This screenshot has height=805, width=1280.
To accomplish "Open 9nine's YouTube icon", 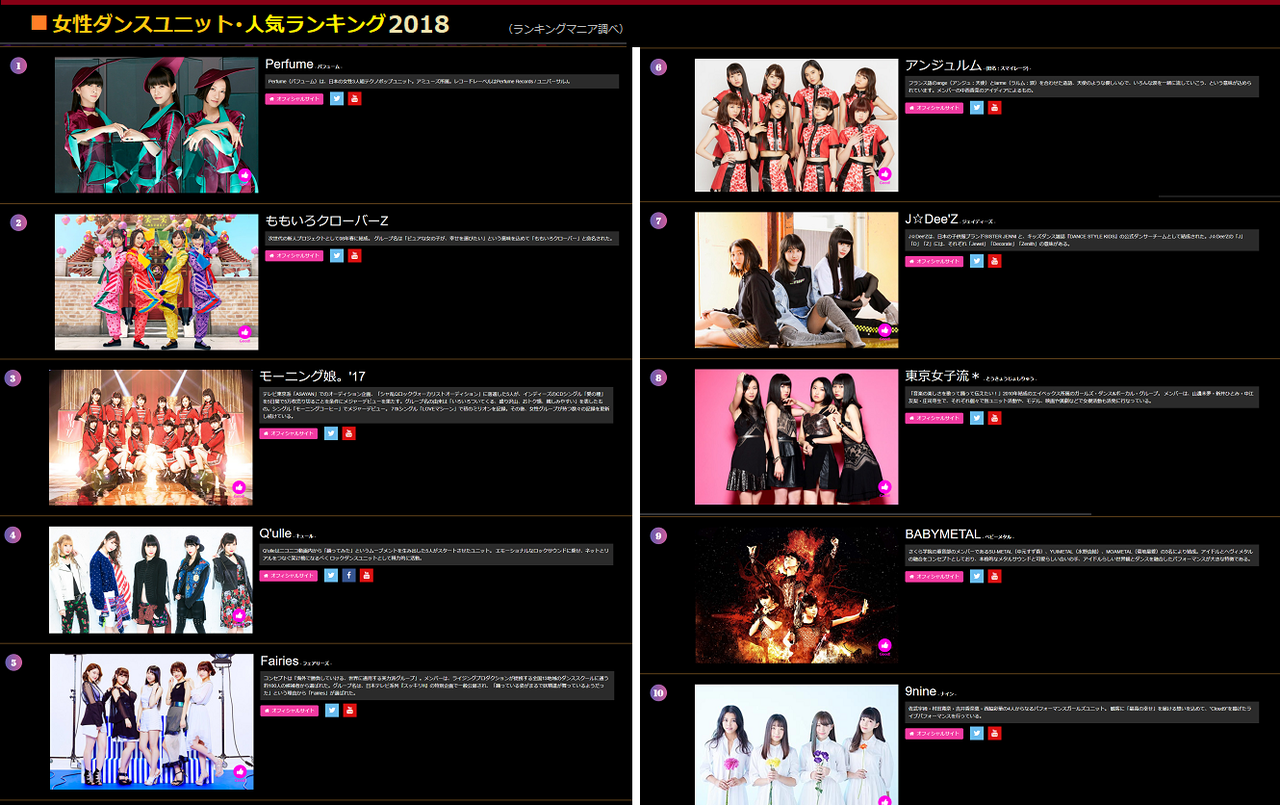I will (995, 733).
